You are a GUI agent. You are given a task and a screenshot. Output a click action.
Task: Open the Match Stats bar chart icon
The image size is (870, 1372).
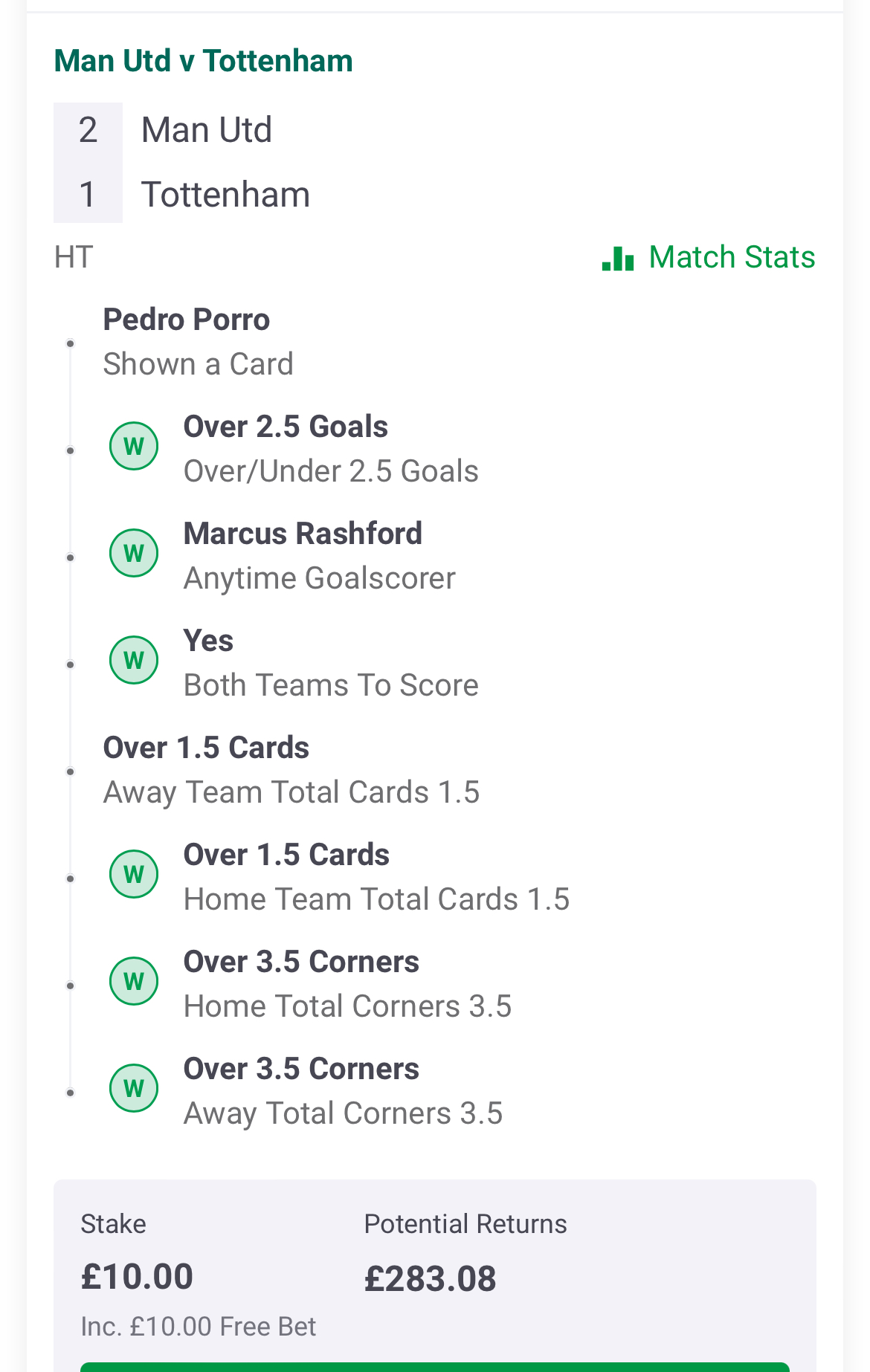(x=618, y=258)
